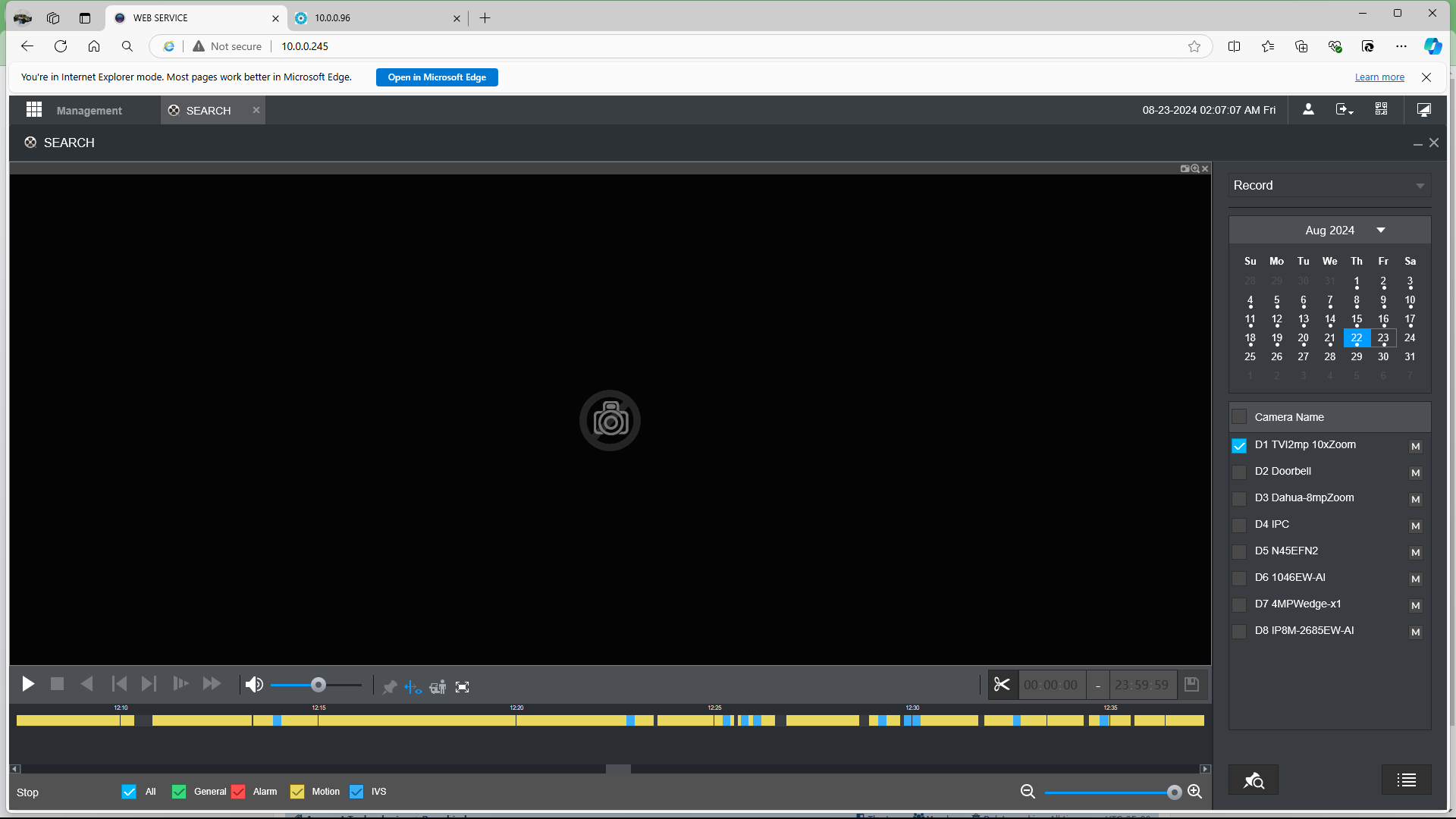The height and width of the screenshot is (819, 1456).
Task: Adjust the volume slider handle
Action: tap(318, 685)
